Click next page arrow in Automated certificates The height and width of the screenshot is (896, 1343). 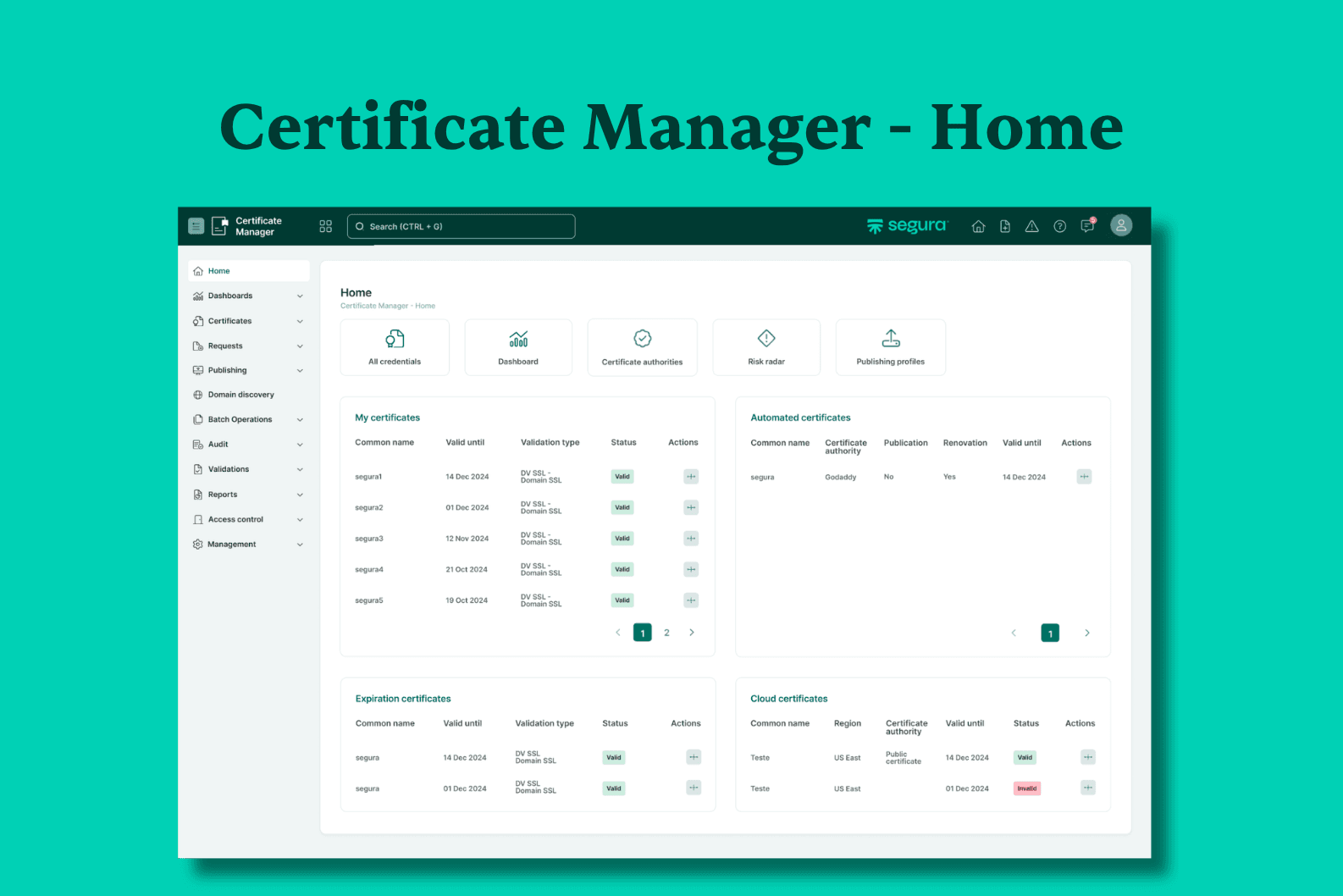[1087, 633]
